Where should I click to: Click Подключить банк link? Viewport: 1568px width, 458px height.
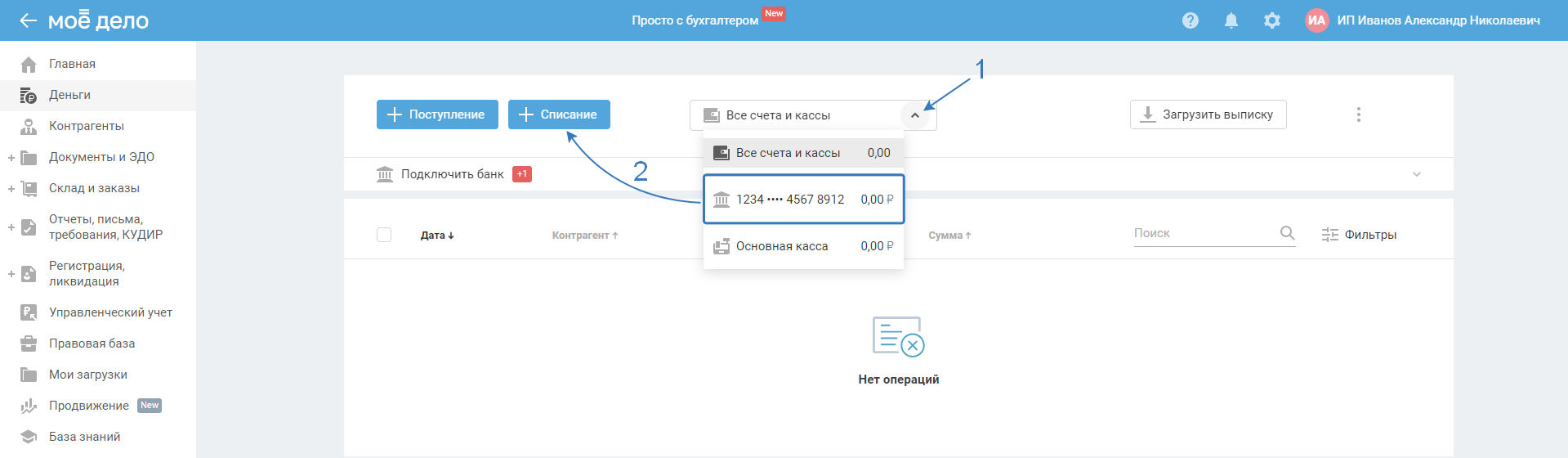pos(453,174)
